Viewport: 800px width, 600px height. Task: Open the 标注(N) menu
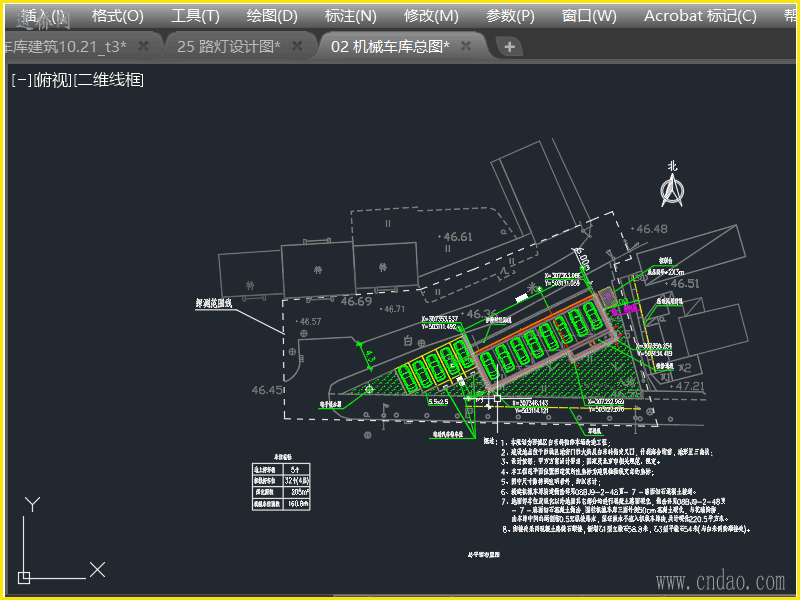351,16
